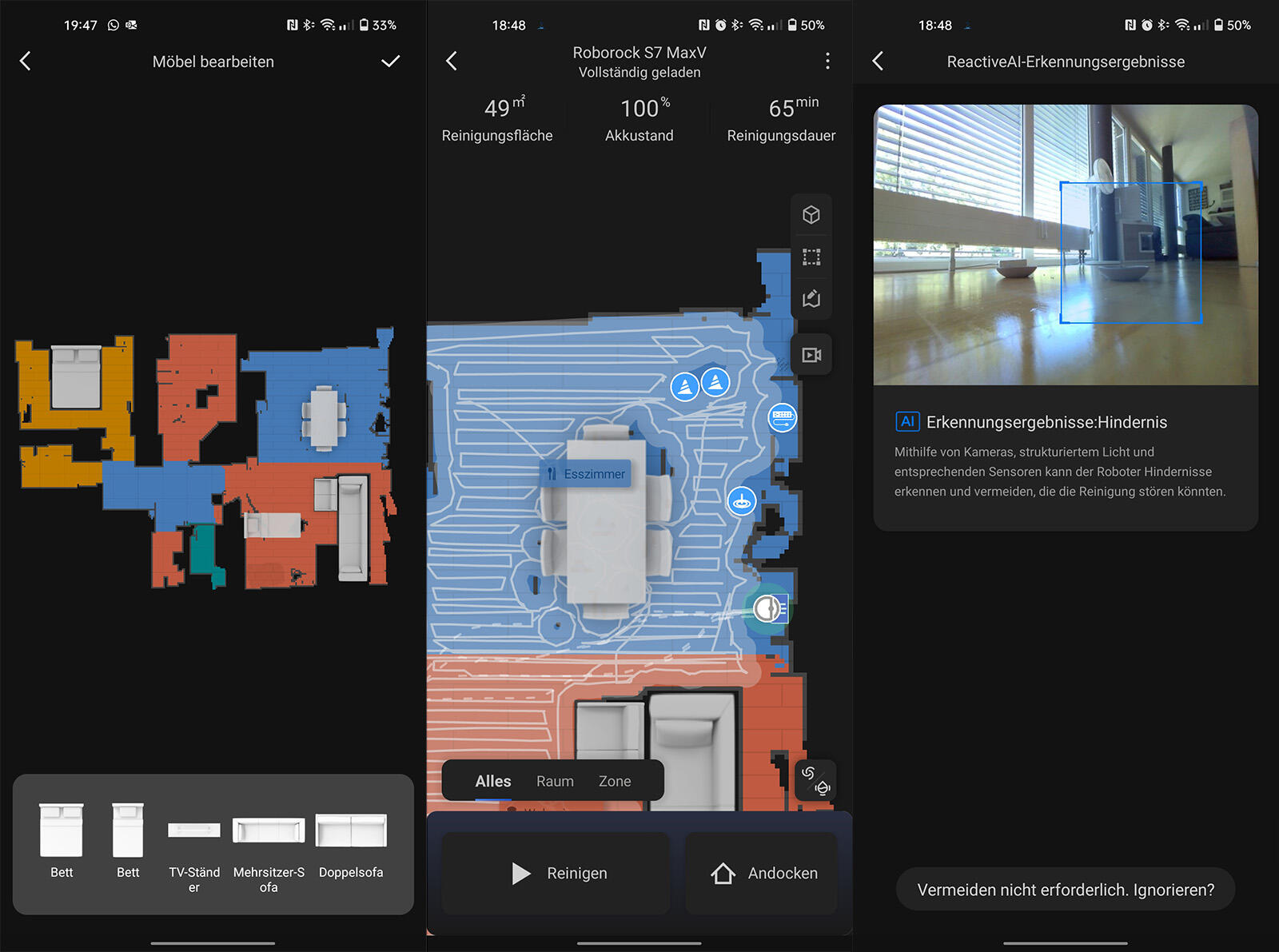This screenshot has height=952, width=1279.
Task: Open the cleaning mode settings icon
Action: (815, 781)
